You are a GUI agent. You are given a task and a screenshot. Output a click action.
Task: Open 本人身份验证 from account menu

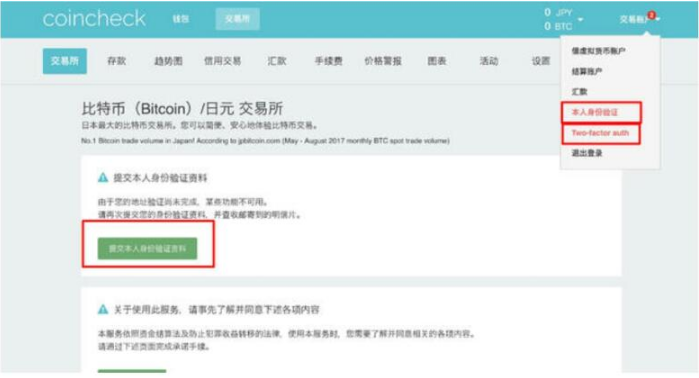coord(595,112)
